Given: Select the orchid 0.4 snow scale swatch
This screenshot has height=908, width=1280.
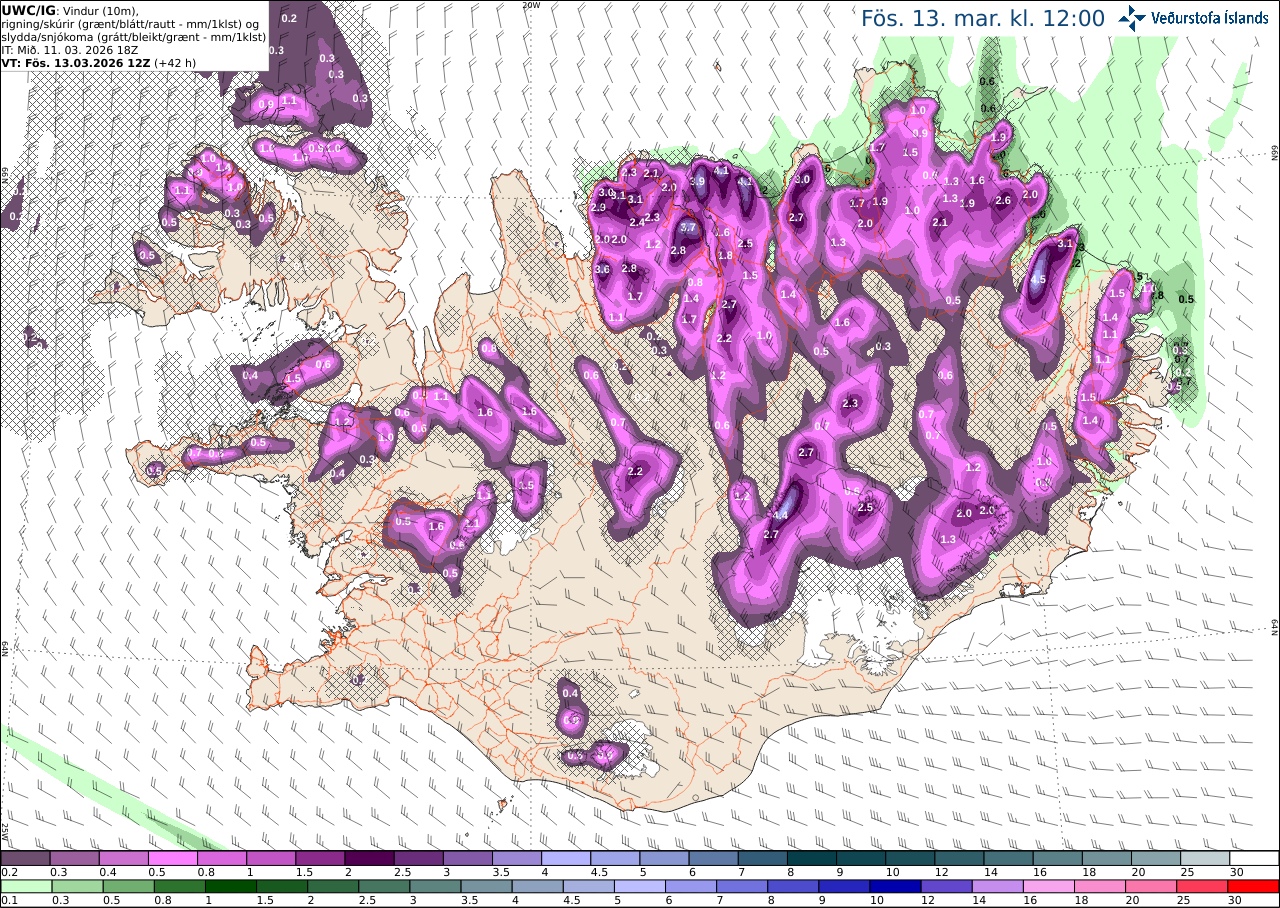Looking at the screenshot, I should click(x=123, y=858).
